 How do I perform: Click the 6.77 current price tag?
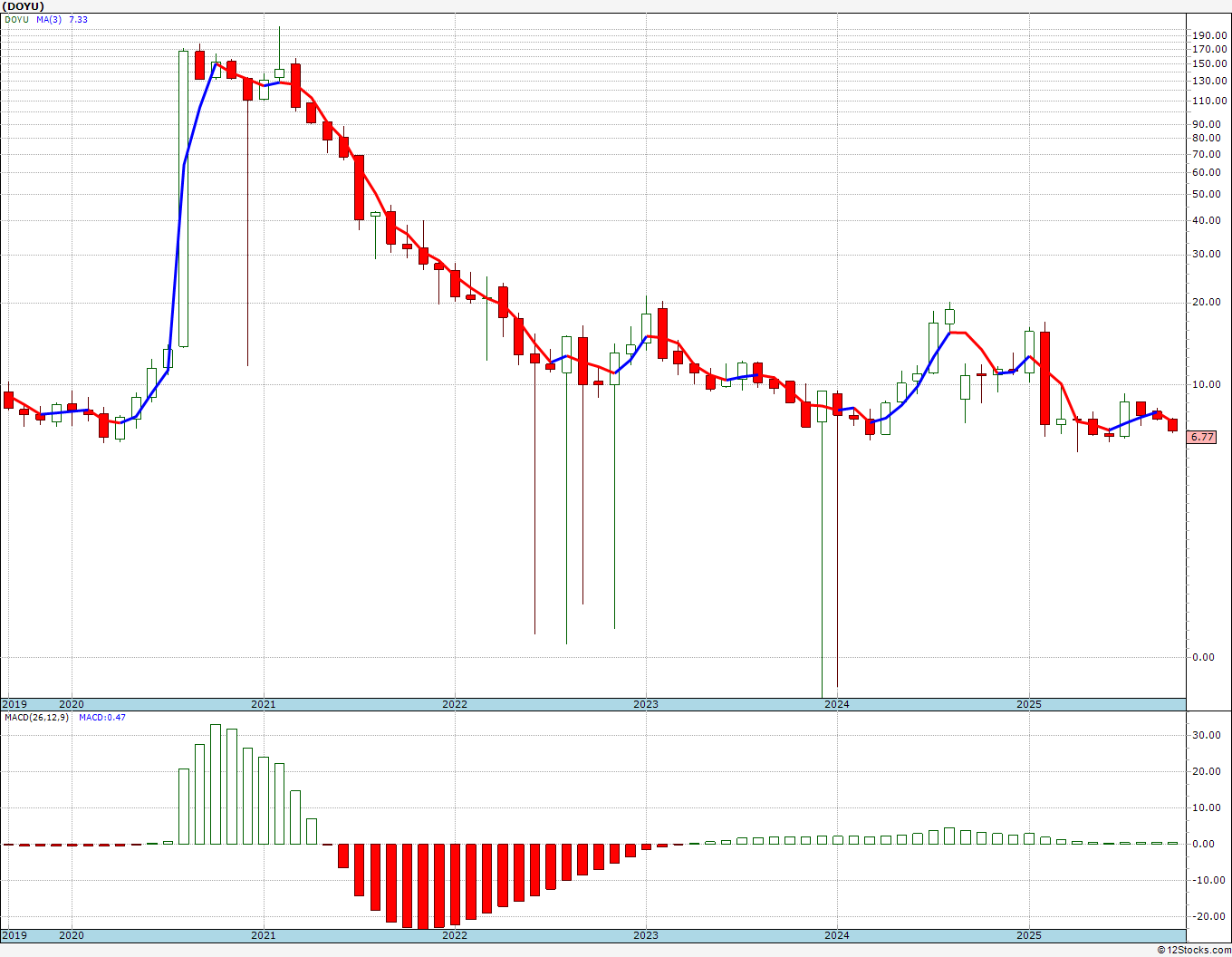tap(1202, 437)
